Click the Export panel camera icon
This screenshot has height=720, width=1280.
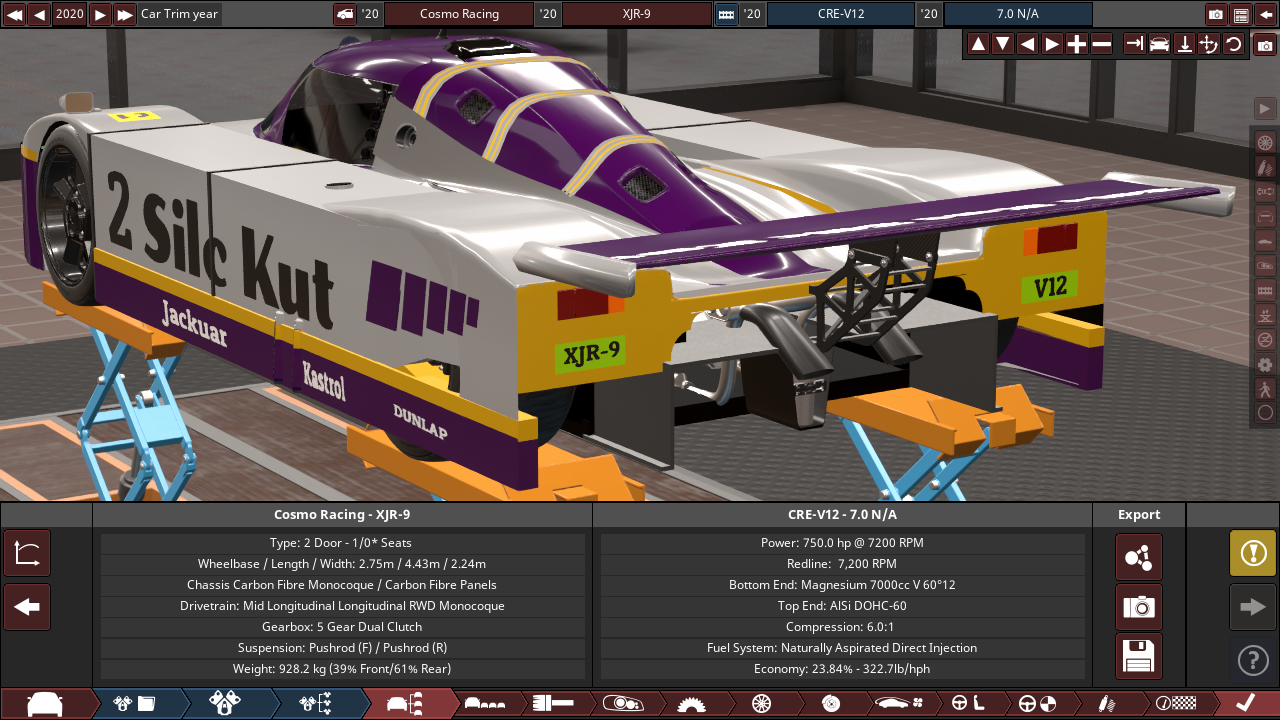pos(1139,607)
